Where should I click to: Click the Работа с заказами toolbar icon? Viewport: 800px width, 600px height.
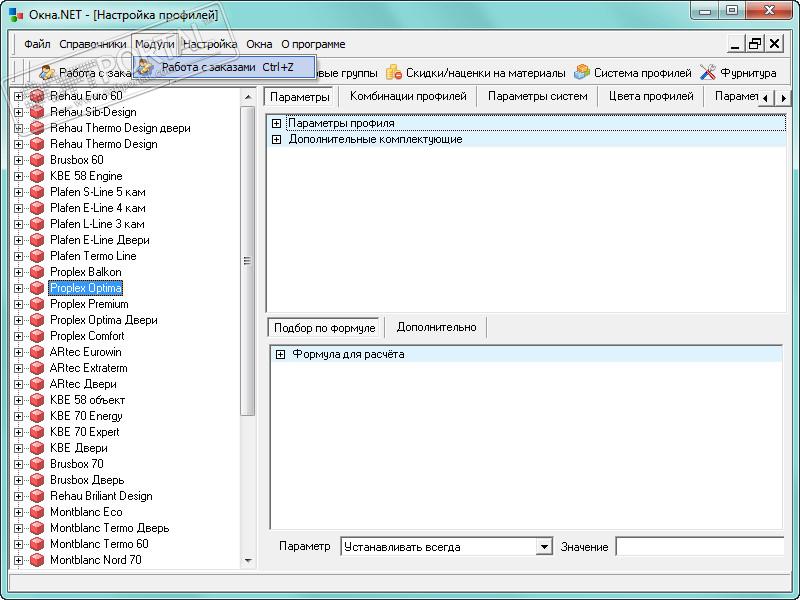[x=47, y=73]
